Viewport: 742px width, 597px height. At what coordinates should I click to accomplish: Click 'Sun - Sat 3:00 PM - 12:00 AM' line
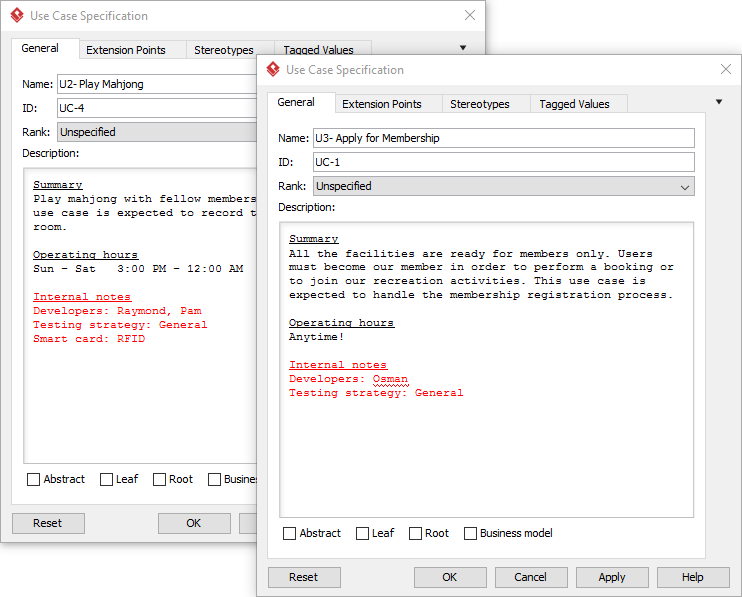(x=138, y=269)
